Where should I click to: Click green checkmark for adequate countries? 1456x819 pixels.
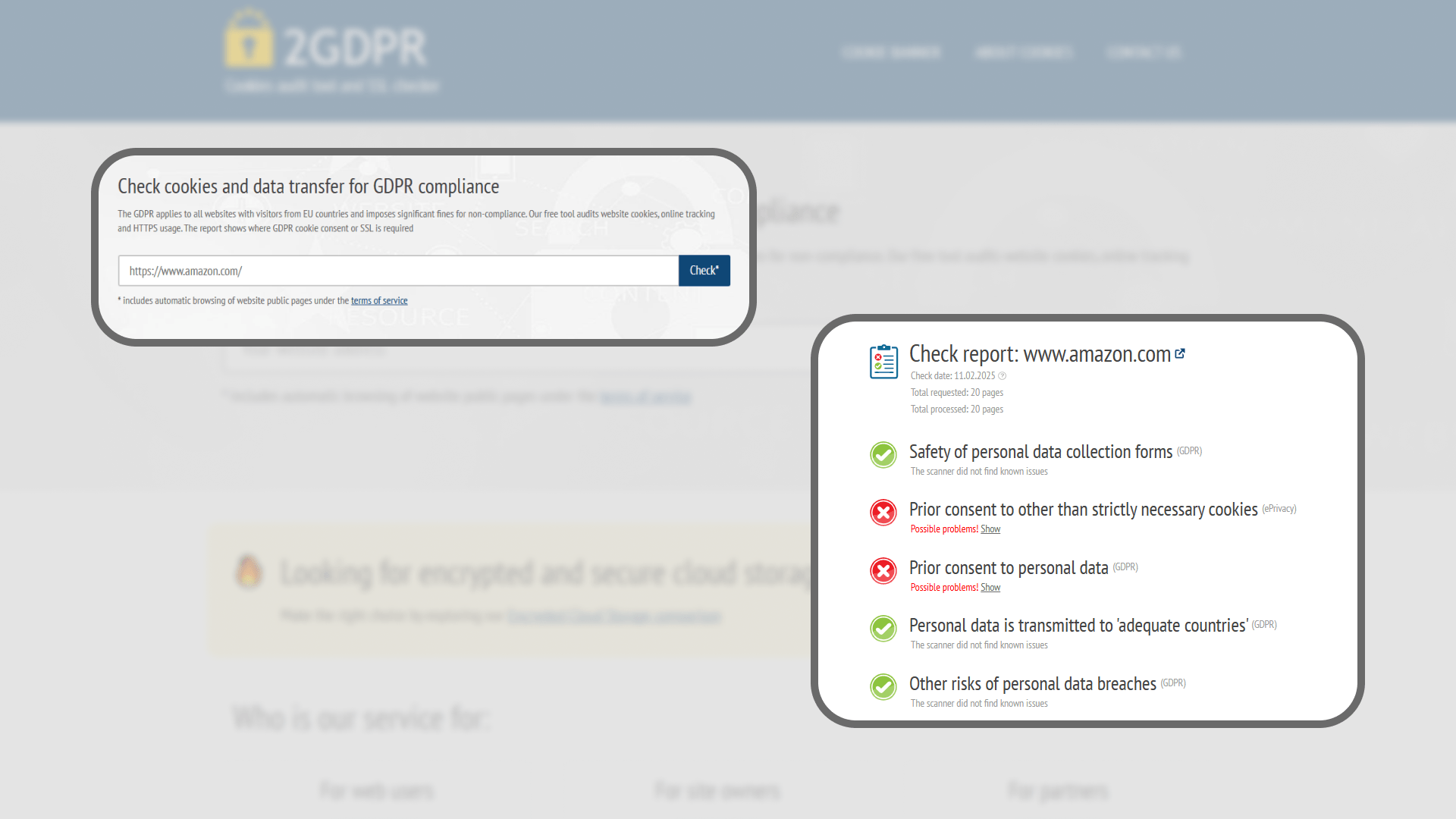coord(883,629)
